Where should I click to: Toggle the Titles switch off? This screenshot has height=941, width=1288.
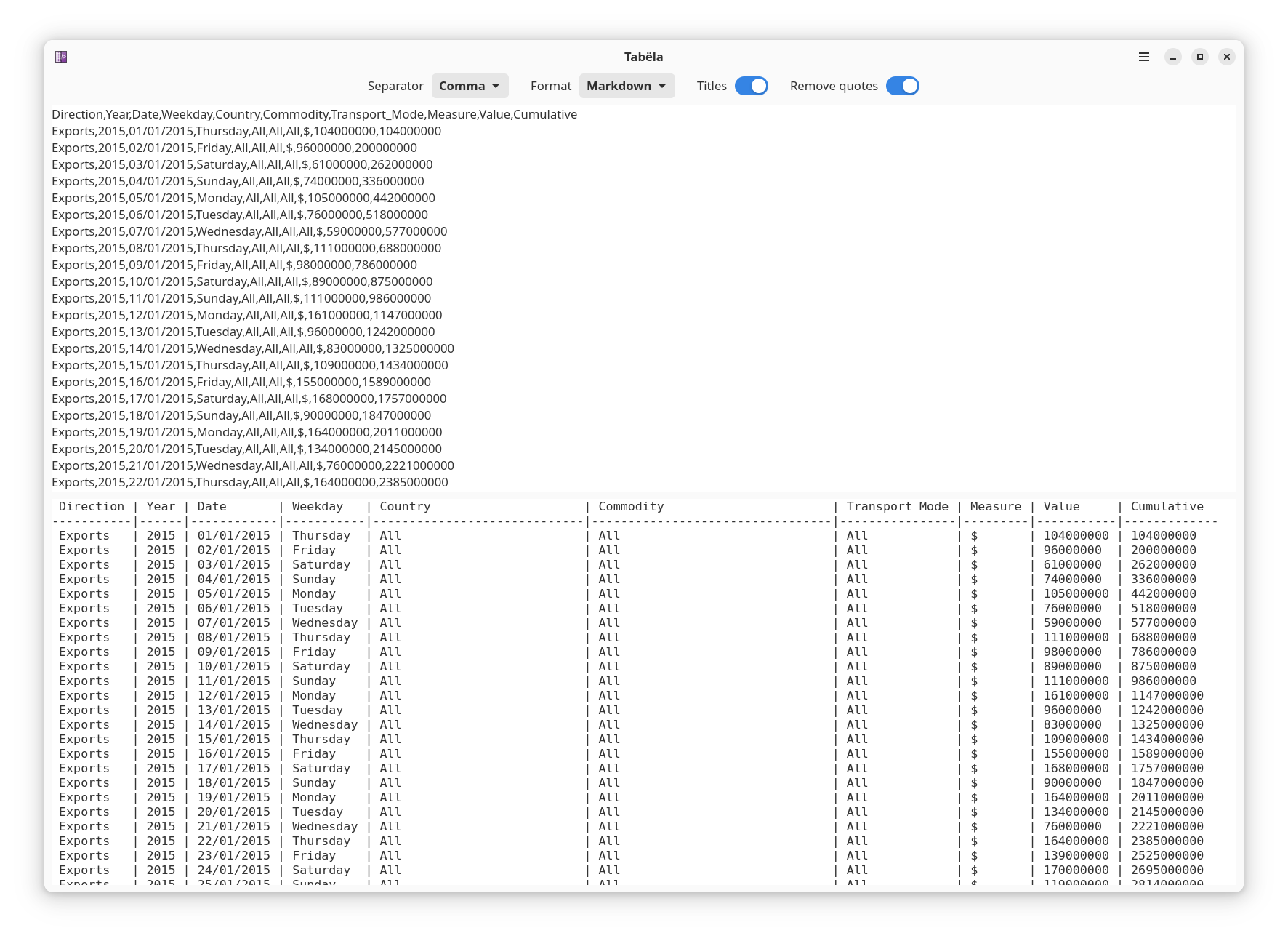click(751, 86)
